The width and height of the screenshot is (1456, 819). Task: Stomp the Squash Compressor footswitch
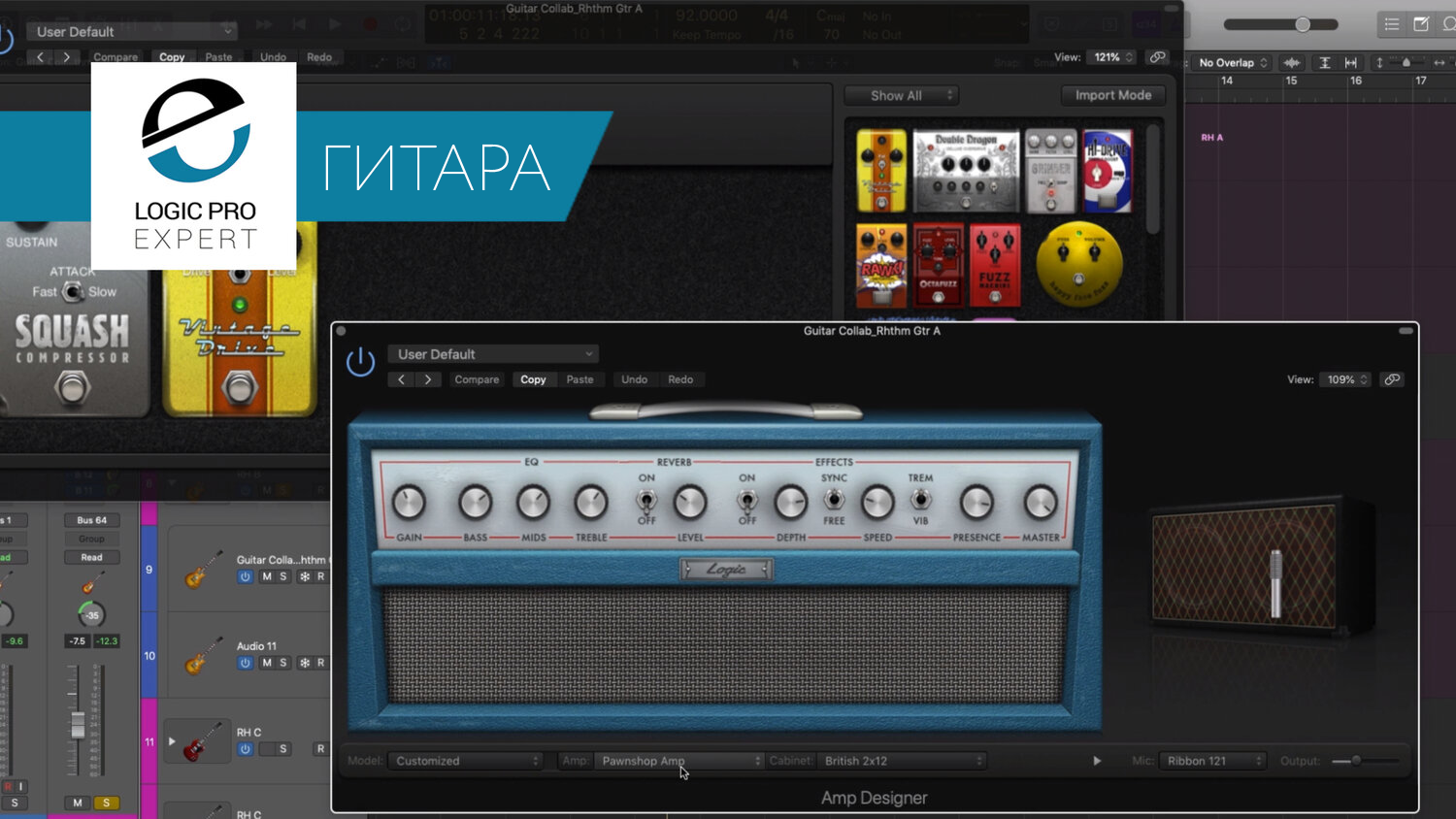[72, 388]
